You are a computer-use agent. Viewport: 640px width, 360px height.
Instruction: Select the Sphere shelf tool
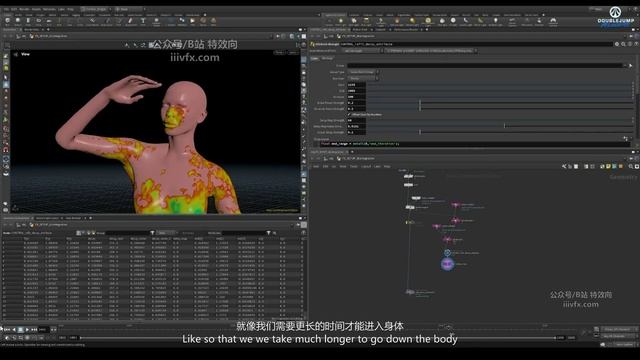tap(18, 21)
